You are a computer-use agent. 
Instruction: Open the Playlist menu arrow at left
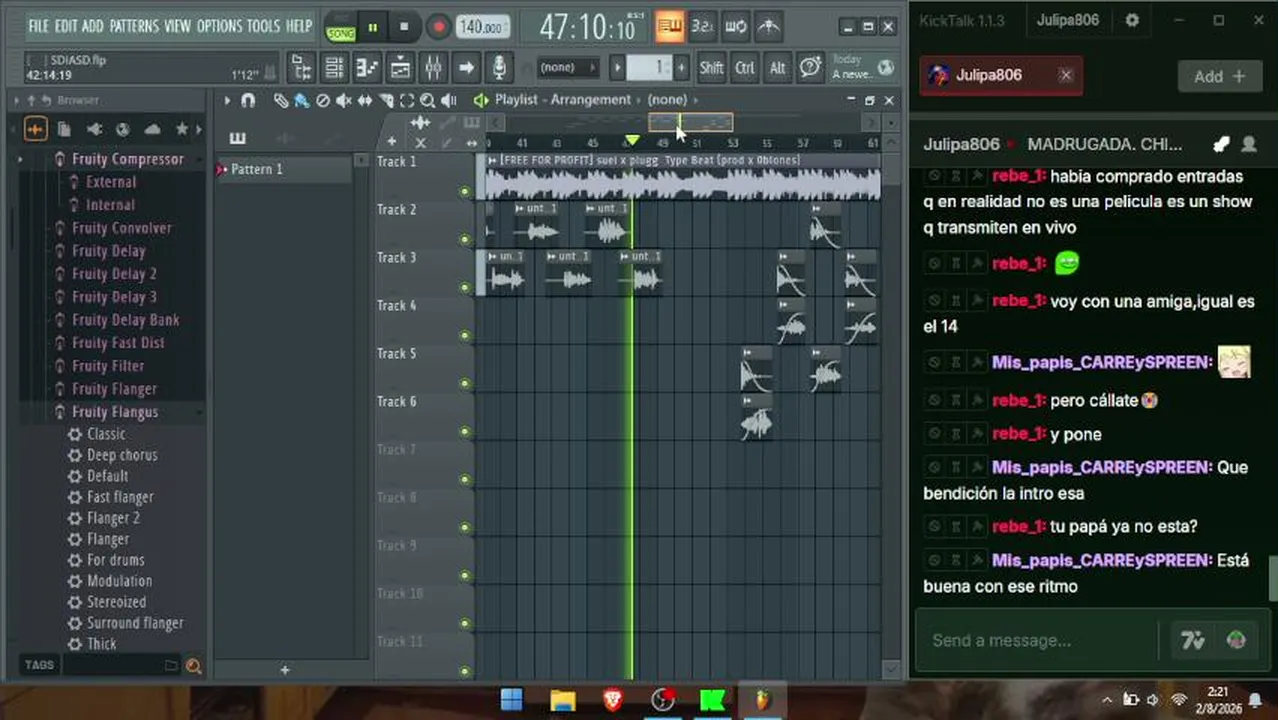tap(227, 100)
